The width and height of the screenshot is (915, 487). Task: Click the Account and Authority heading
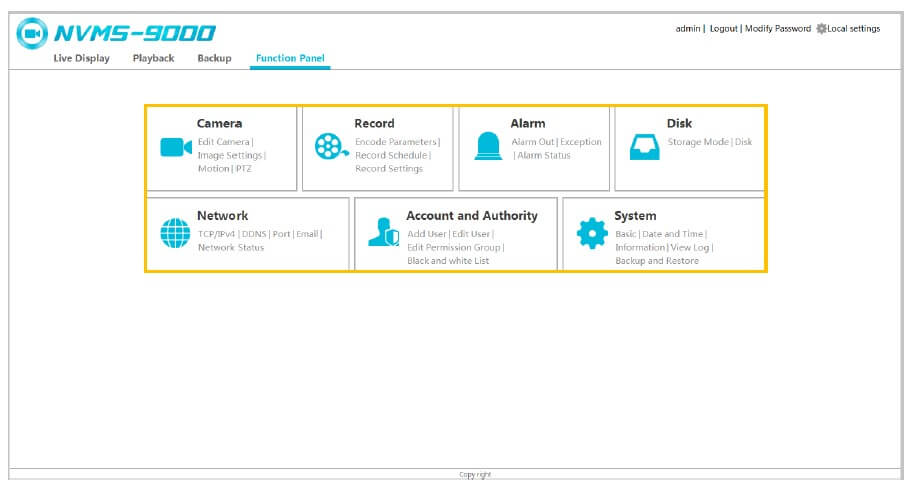point(472,216)
